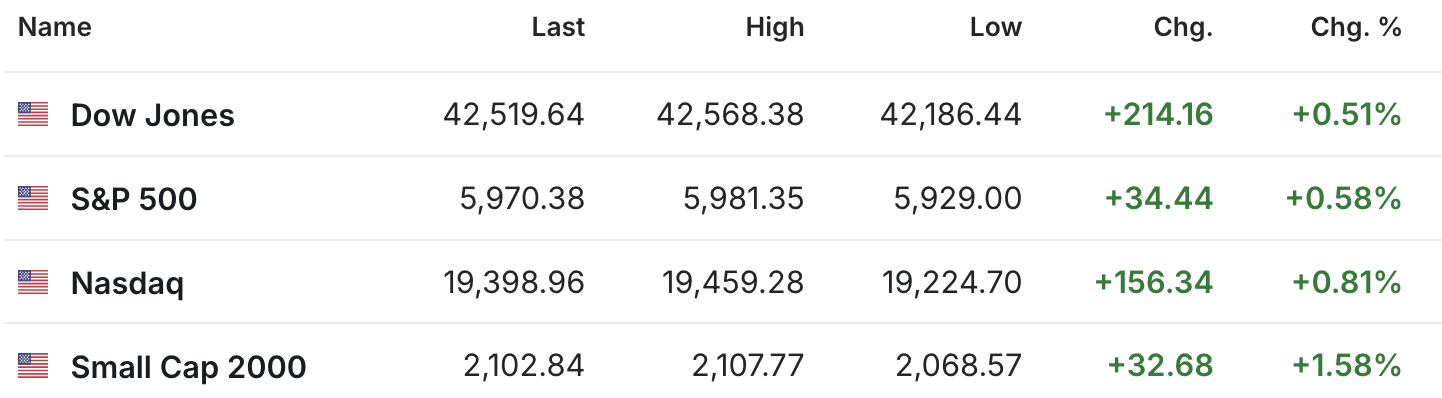Click the US flag icon beside Nasdaq

tap(33, 283)
